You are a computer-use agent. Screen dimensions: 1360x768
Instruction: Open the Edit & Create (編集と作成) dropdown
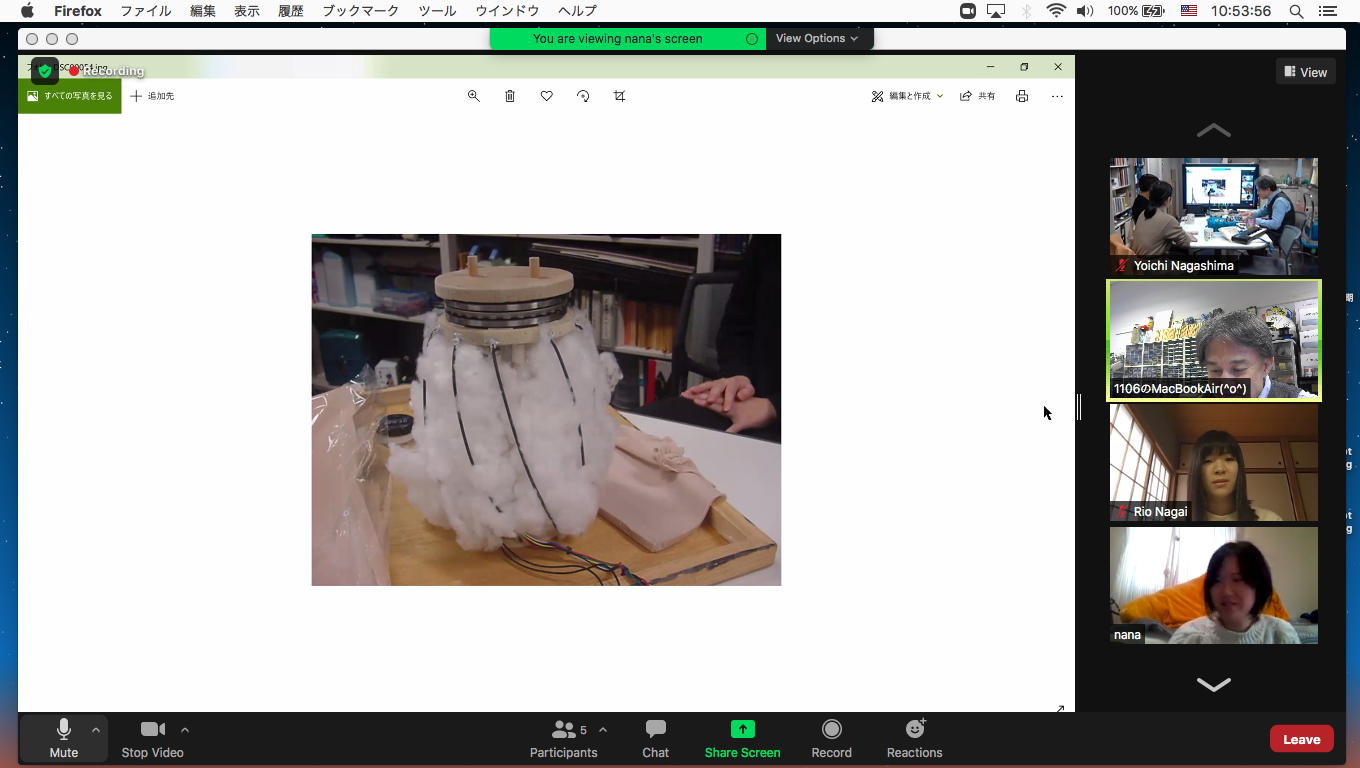[907, 96]
